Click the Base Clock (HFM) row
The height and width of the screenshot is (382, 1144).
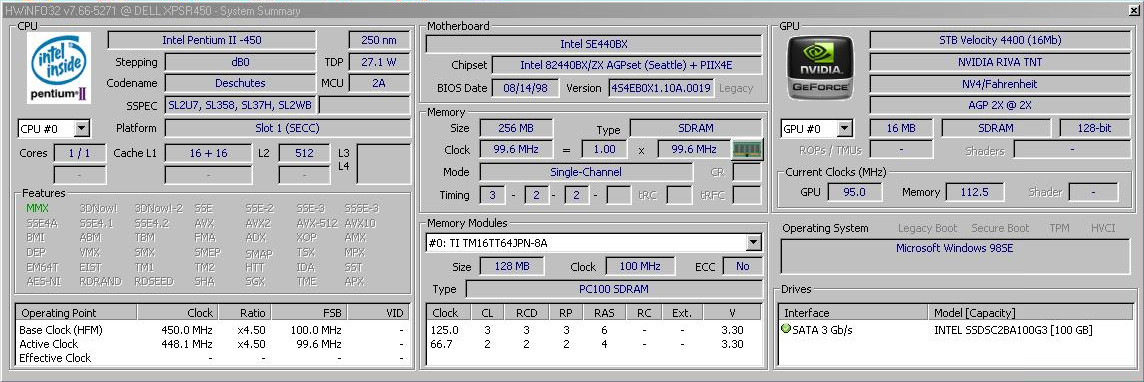click(212, 330)
